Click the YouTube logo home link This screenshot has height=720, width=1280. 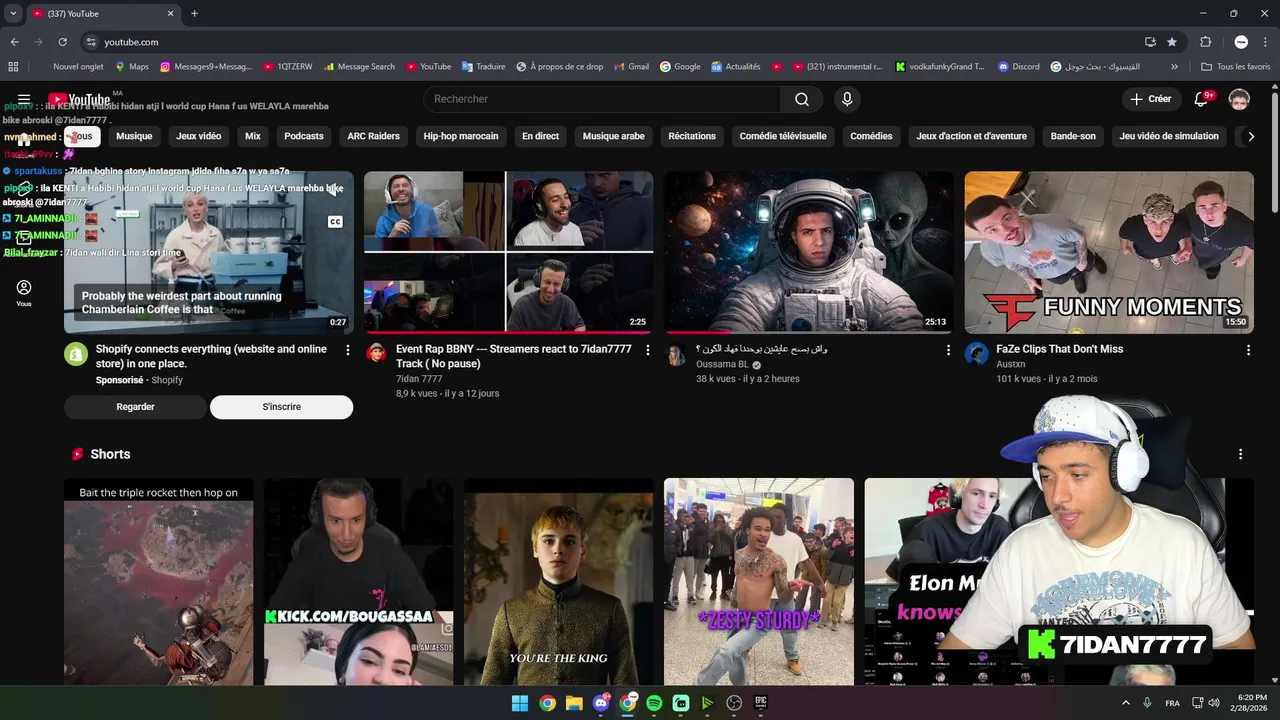tap(79, 99)
